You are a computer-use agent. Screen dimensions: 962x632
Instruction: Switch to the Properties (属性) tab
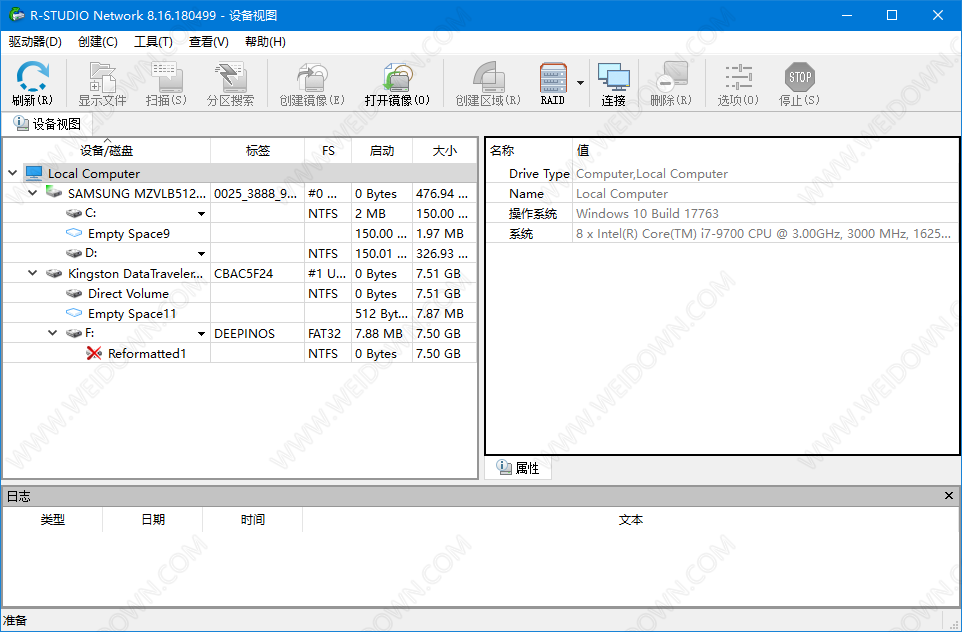pyautogui.click(x=518, y=468)
